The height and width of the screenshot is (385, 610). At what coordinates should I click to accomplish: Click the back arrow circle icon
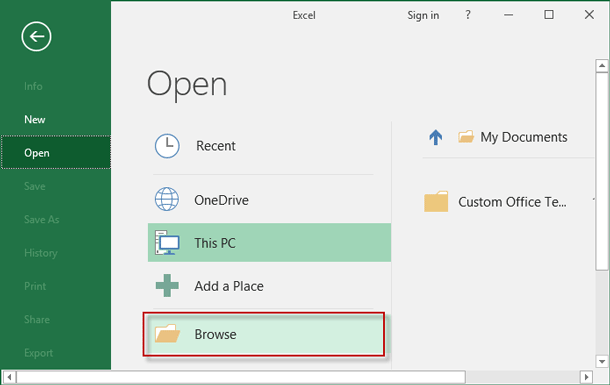pyautogui.click(x=36, y=37)
